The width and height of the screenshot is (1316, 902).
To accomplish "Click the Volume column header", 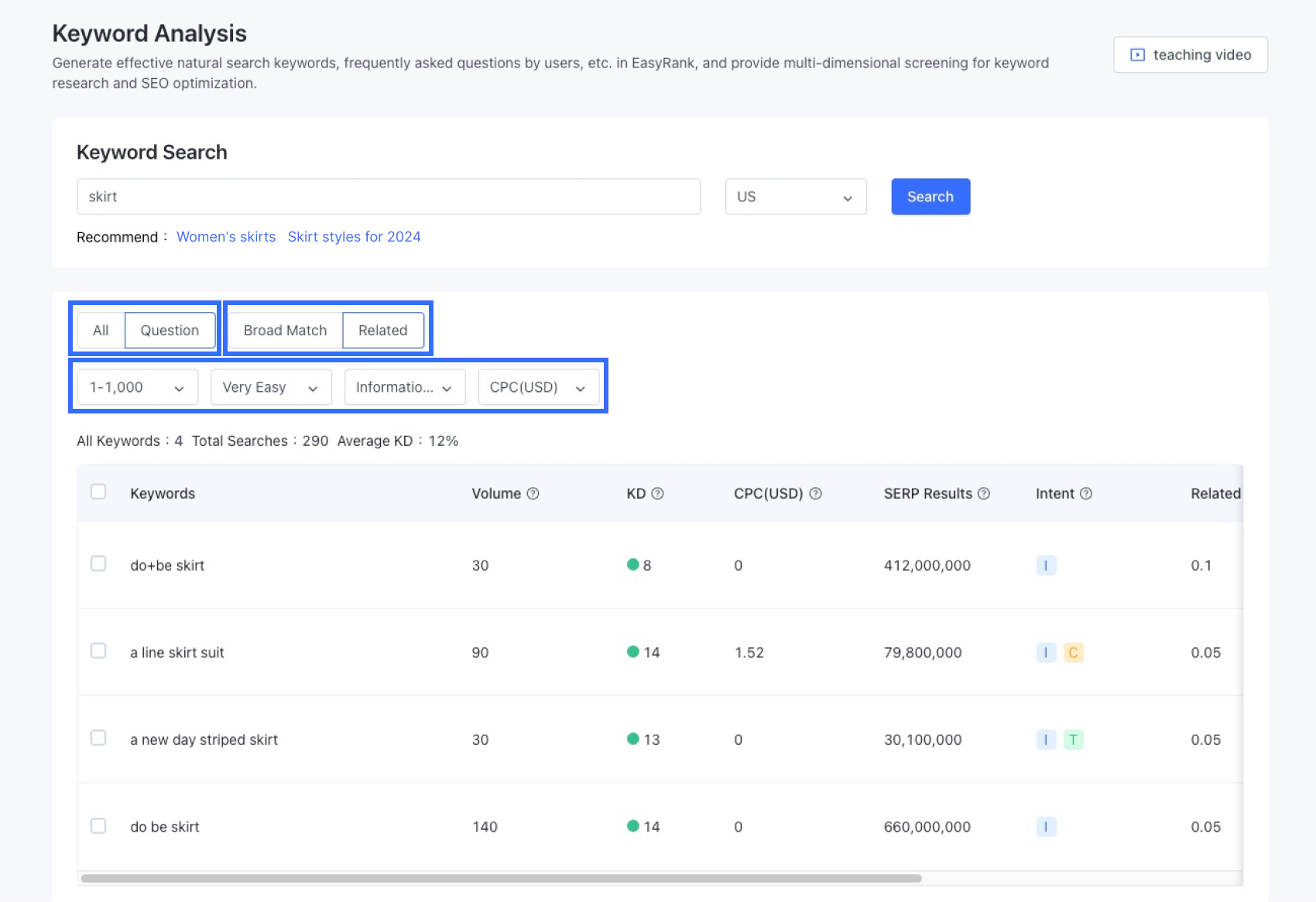I will click(496, 494).
